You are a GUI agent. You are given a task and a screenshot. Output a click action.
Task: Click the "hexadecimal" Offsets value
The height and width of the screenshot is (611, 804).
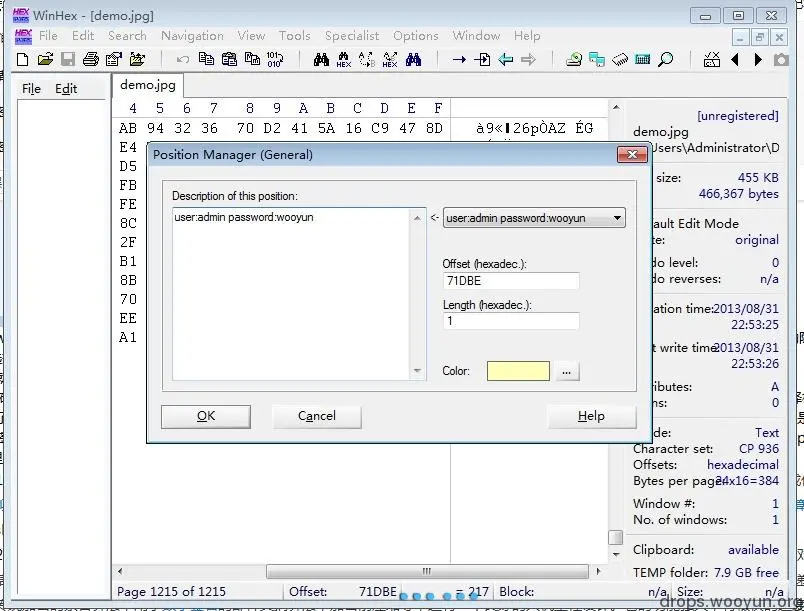coord(742,465)
